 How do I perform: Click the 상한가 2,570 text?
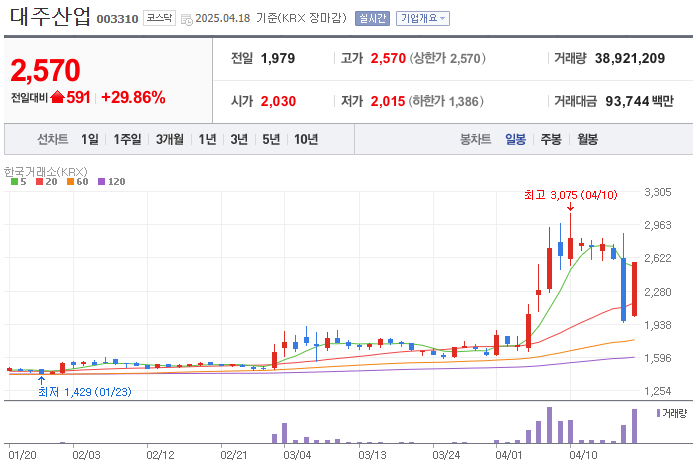click(x=447, y=58)
